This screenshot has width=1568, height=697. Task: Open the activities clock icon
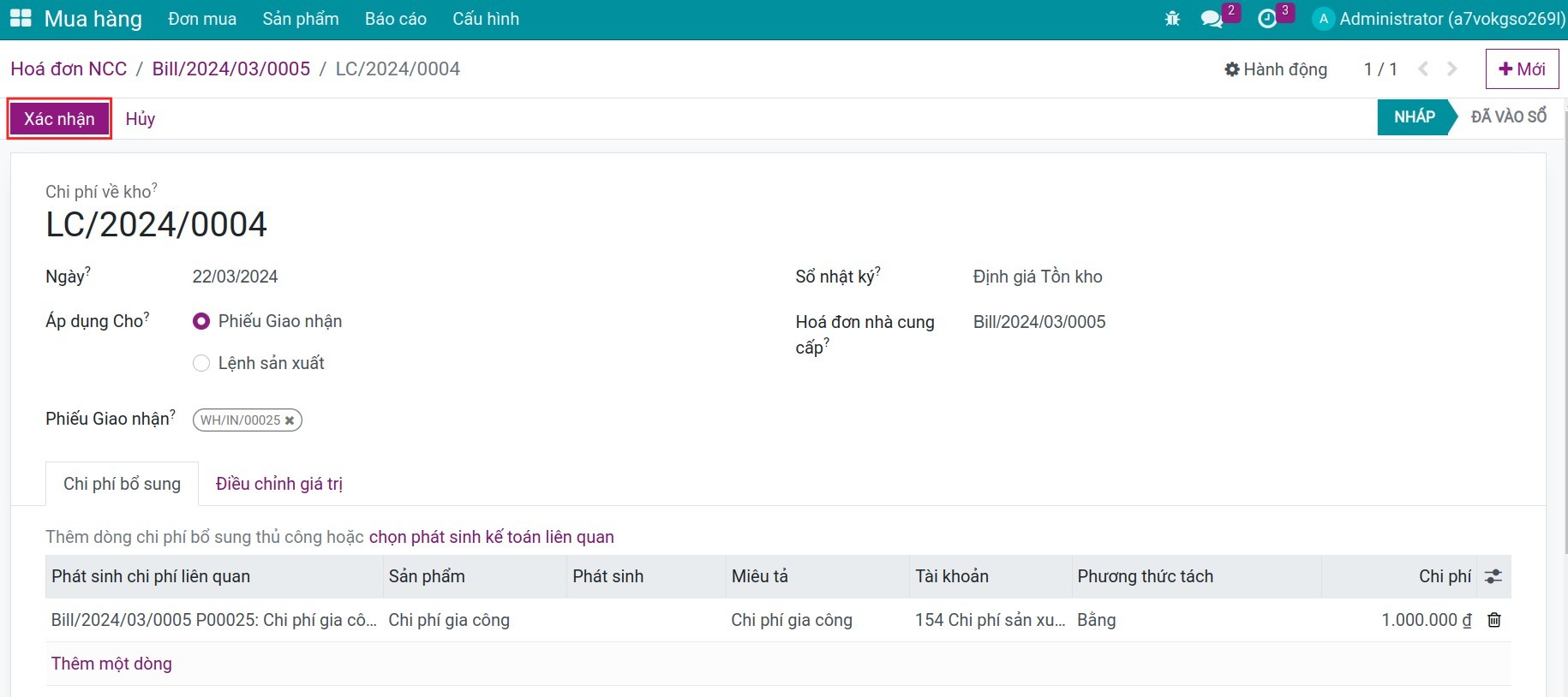click(x=1267, y=19)
